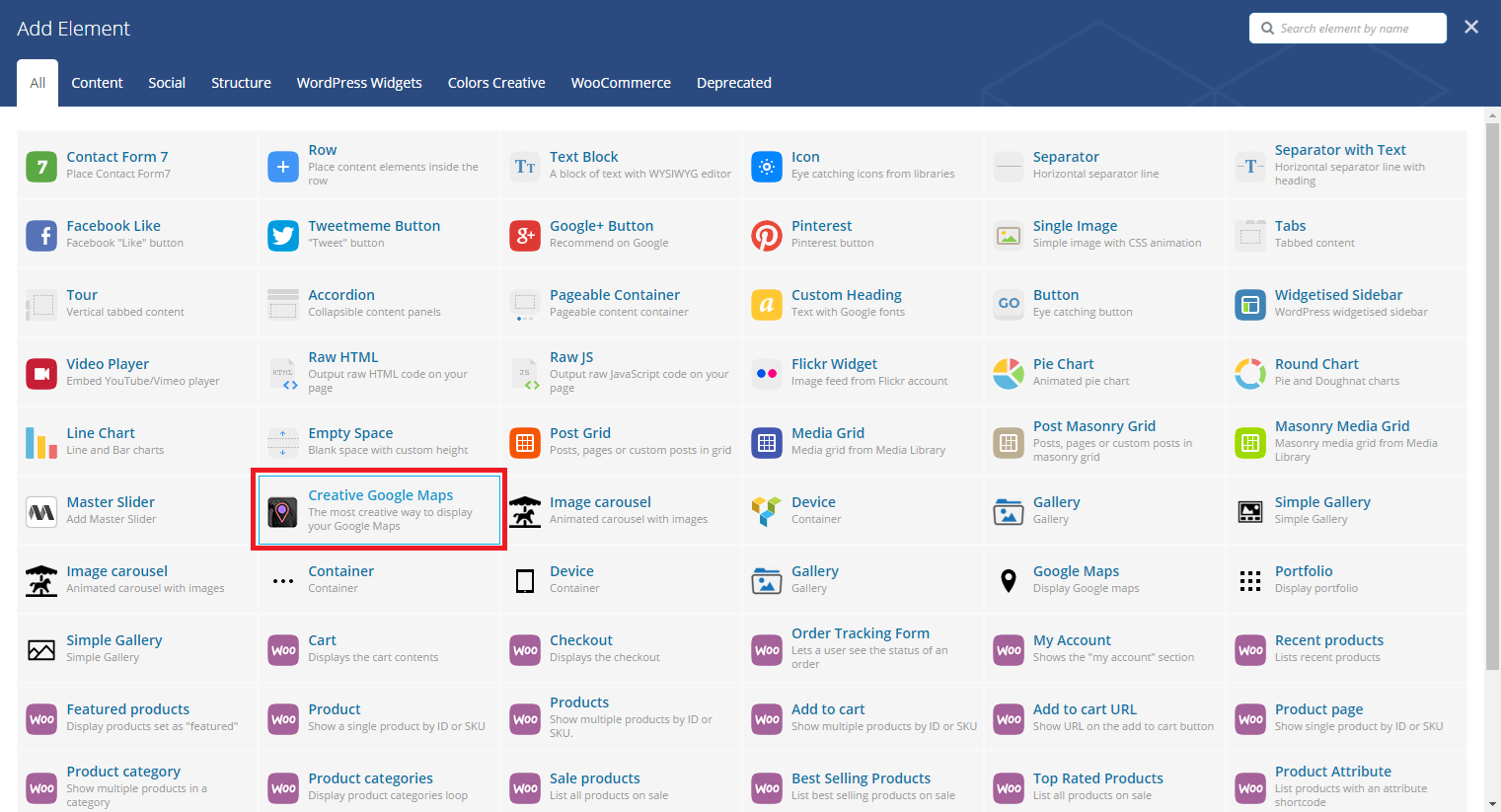This screenshot has height=812, width=1501.
Task: Click the Line Chart bars icon
Action: coord(41,443)
